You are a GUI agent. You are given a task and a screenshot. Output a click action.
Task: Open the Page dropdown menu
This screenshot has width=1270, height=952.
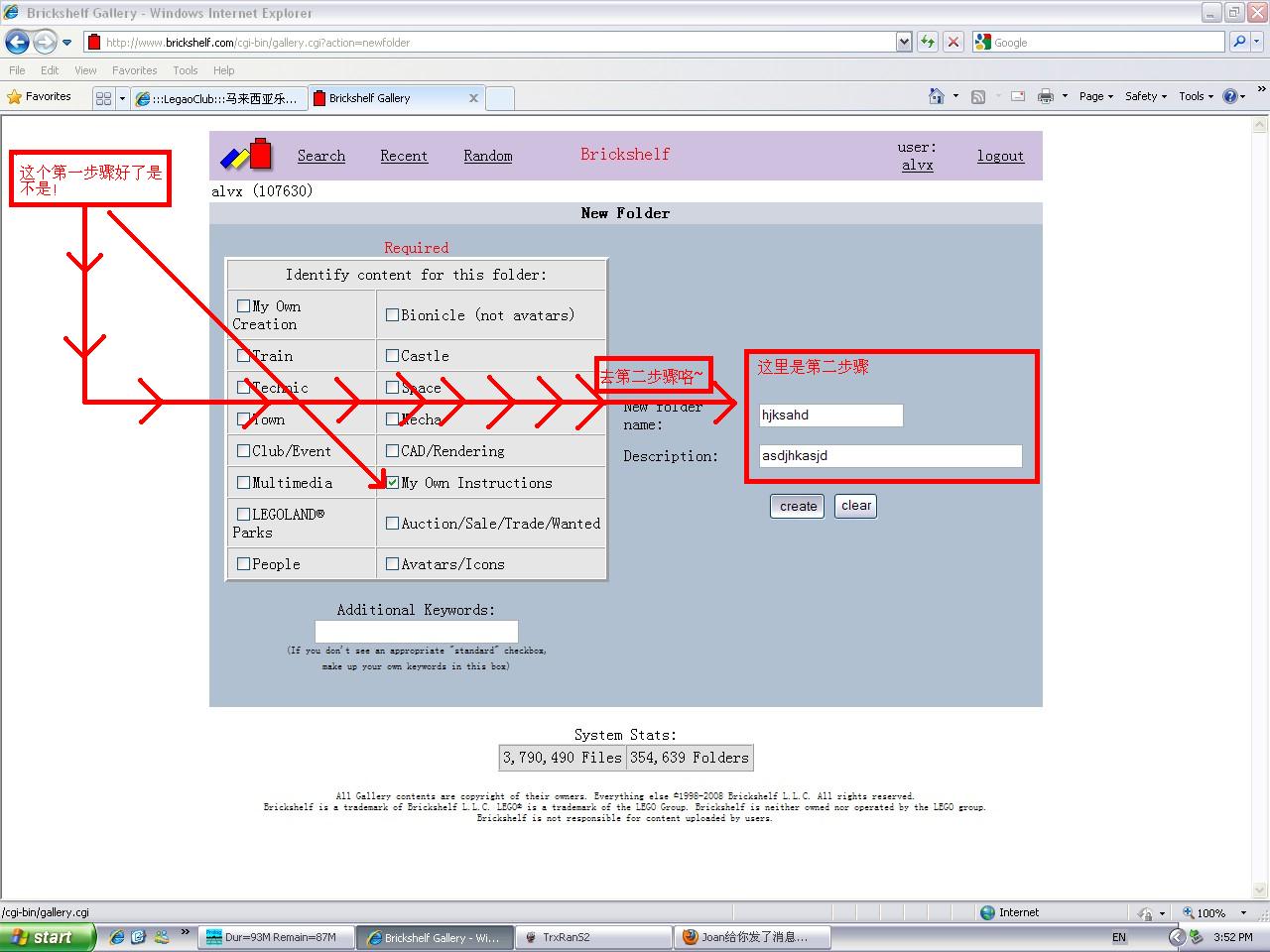[x=1096, y=96]
